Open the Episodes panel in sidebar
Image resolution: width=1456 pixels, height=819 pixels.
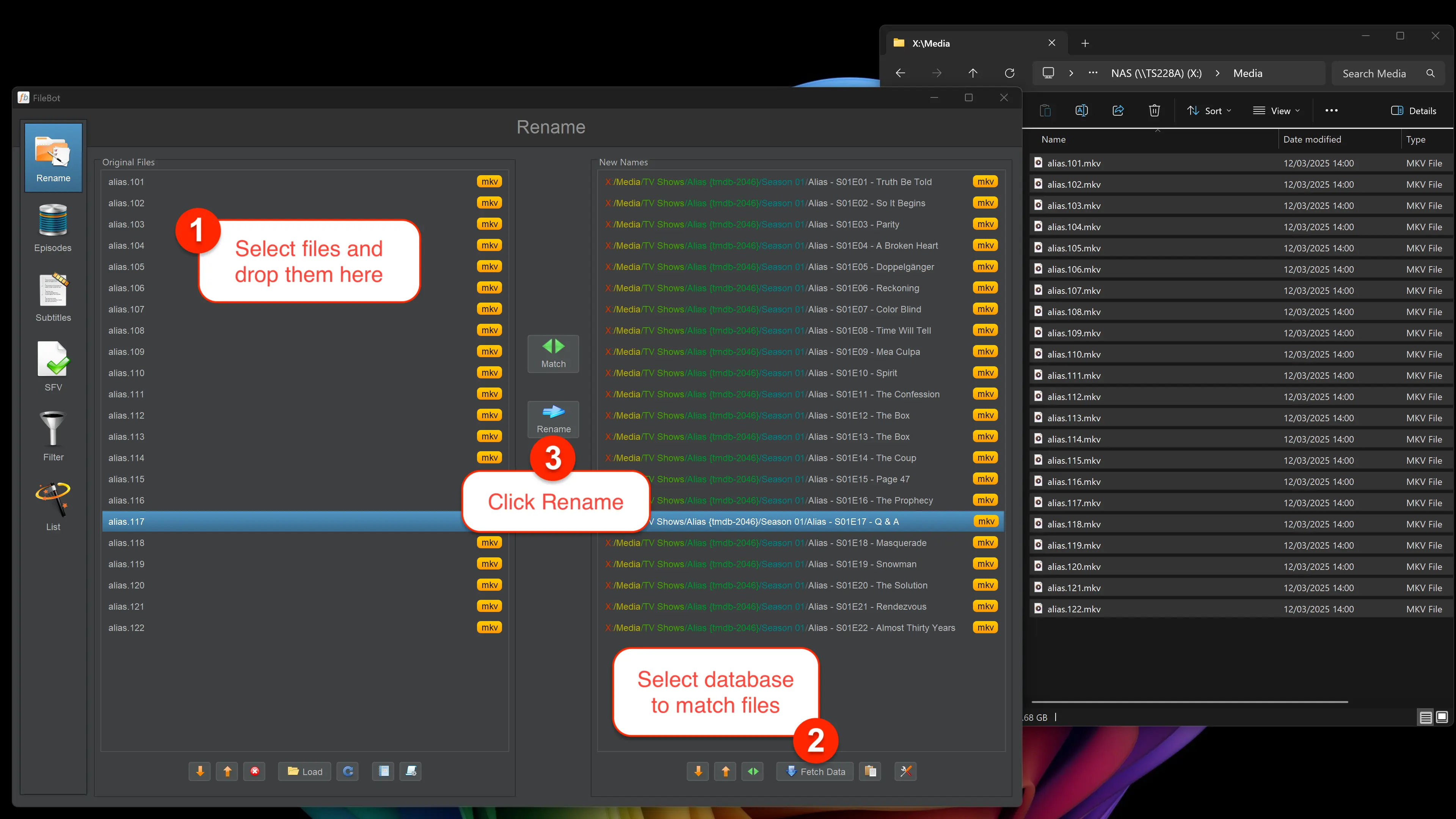coord(53,228)
